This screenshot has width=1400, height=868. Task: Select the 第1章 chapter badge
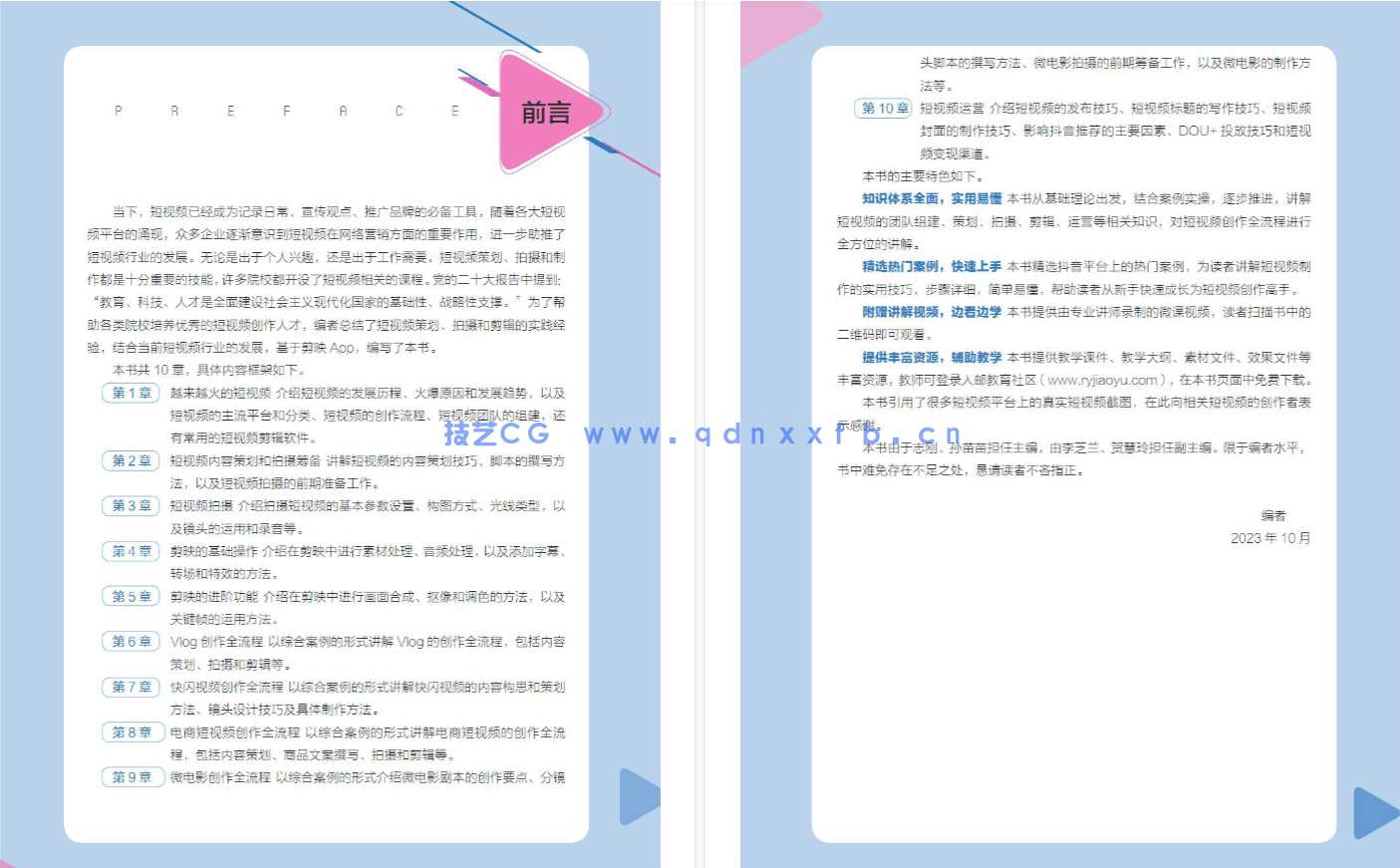[131, 393]
